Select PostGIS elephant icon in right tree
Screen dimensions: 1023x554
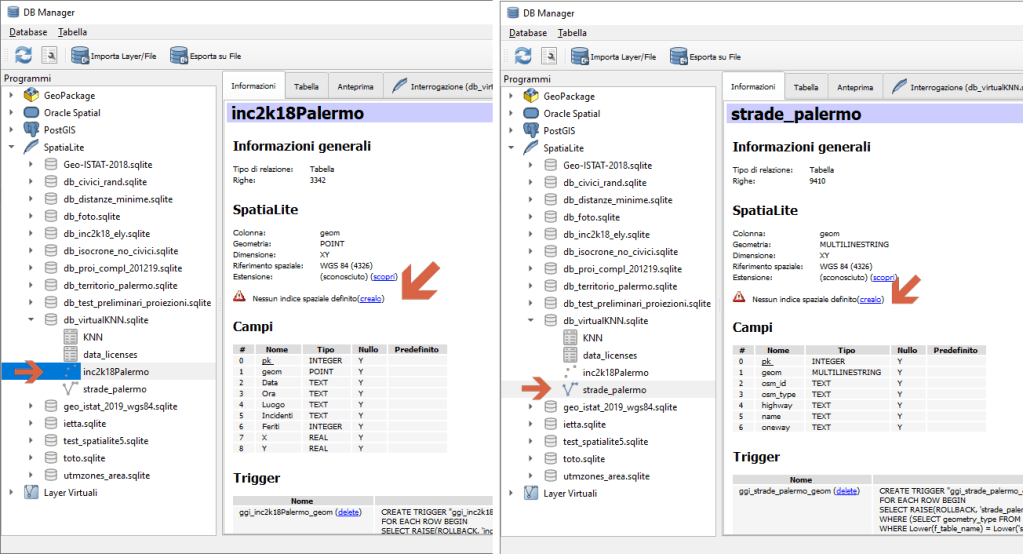[531, 131]
